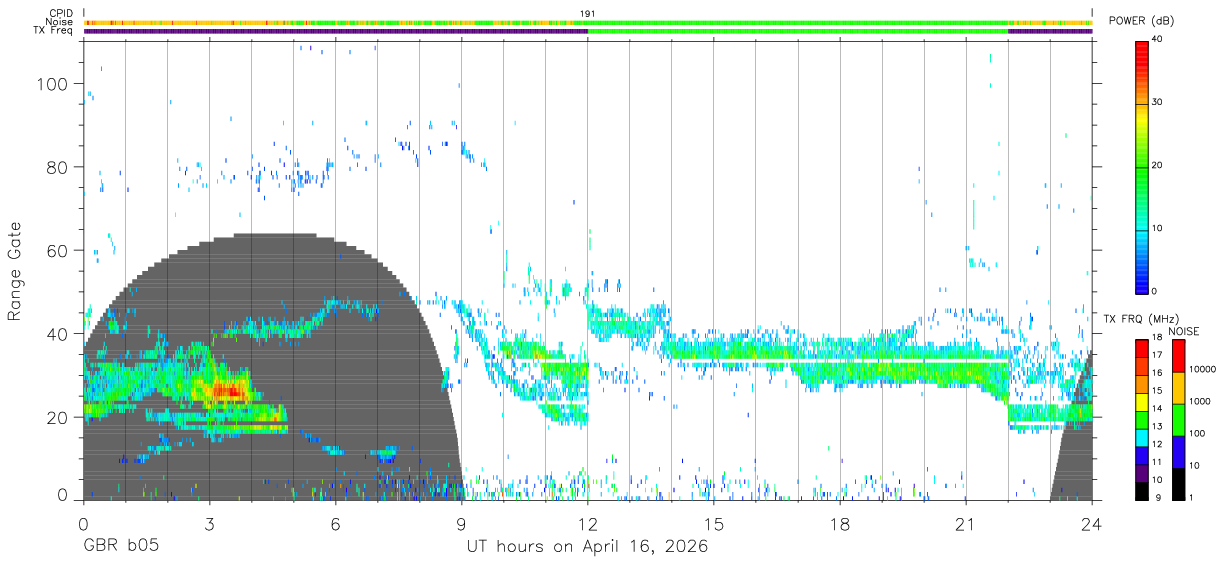Click range gate tick label 100

[54, 85]
